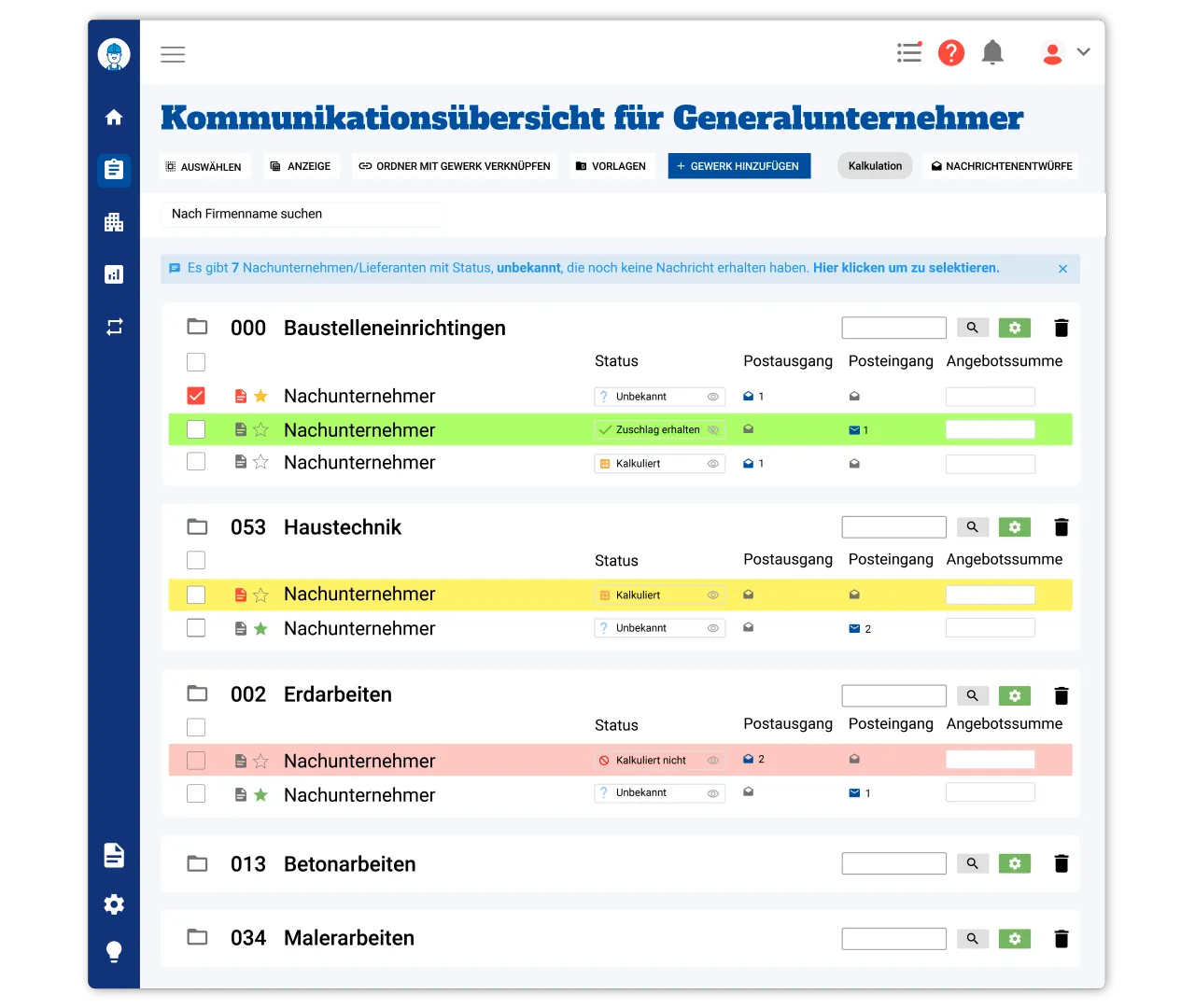Delete the Haustechnik trade via trash icon

(x=1061, y=527)
